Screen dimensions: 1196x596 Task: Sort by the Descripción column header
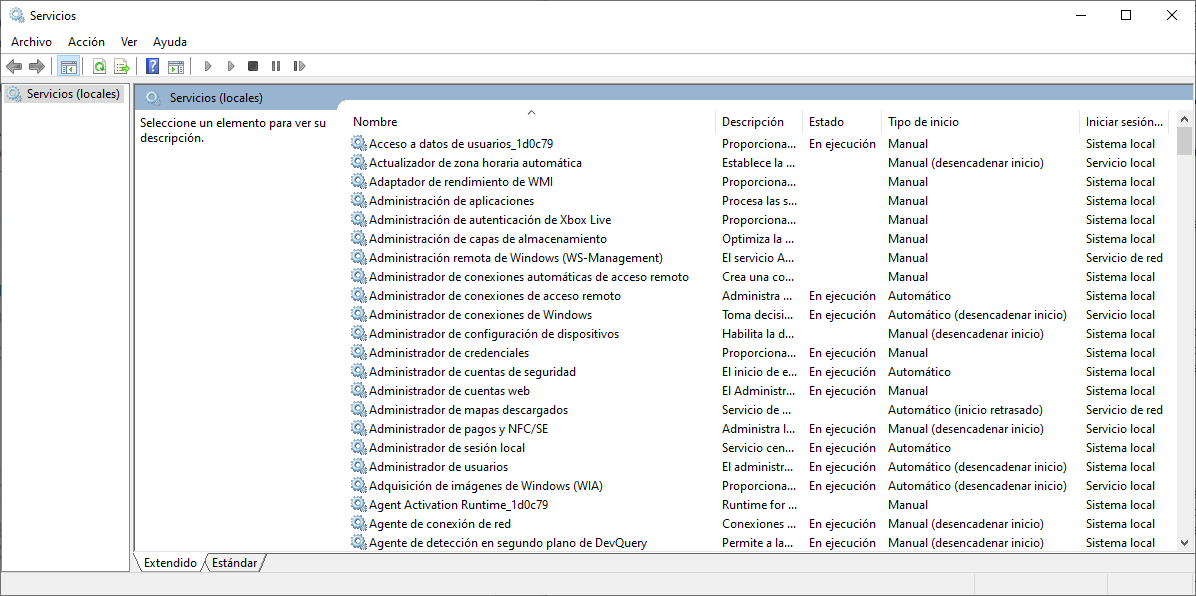point(759,121)
